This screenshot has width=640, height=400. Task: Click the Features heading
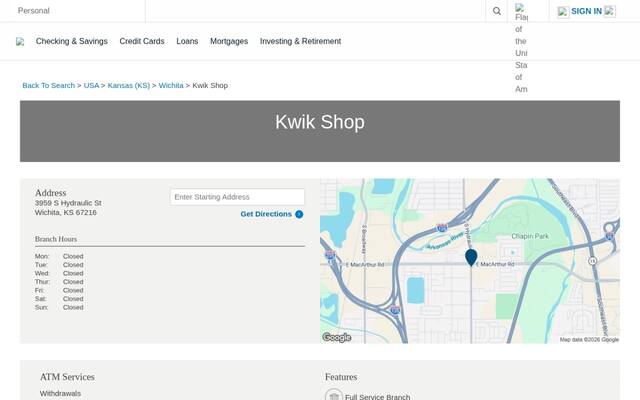coord(341,377)
